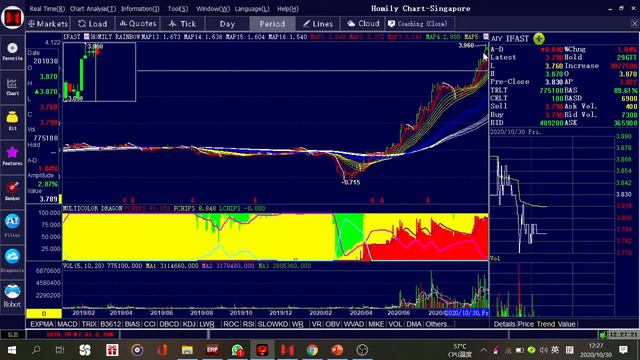Open PowerPoint from taskbar
Image resolution: width=640 pixels, height=360 pixels.
tap(337, 350)
